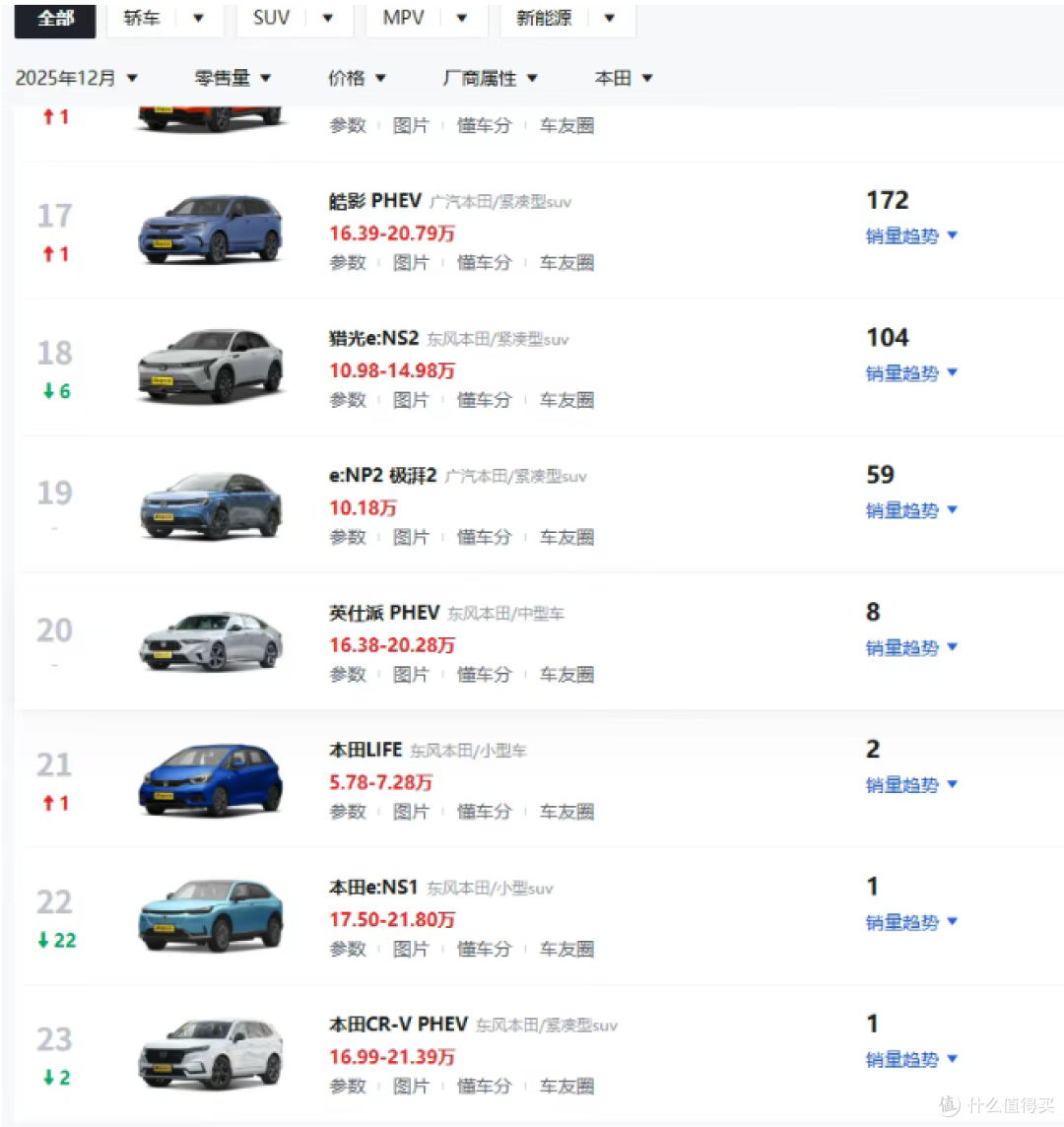Open 猎光e:NS2 car thumbnail
Screen dimensions: 1064x1127
tap(210, 365)
